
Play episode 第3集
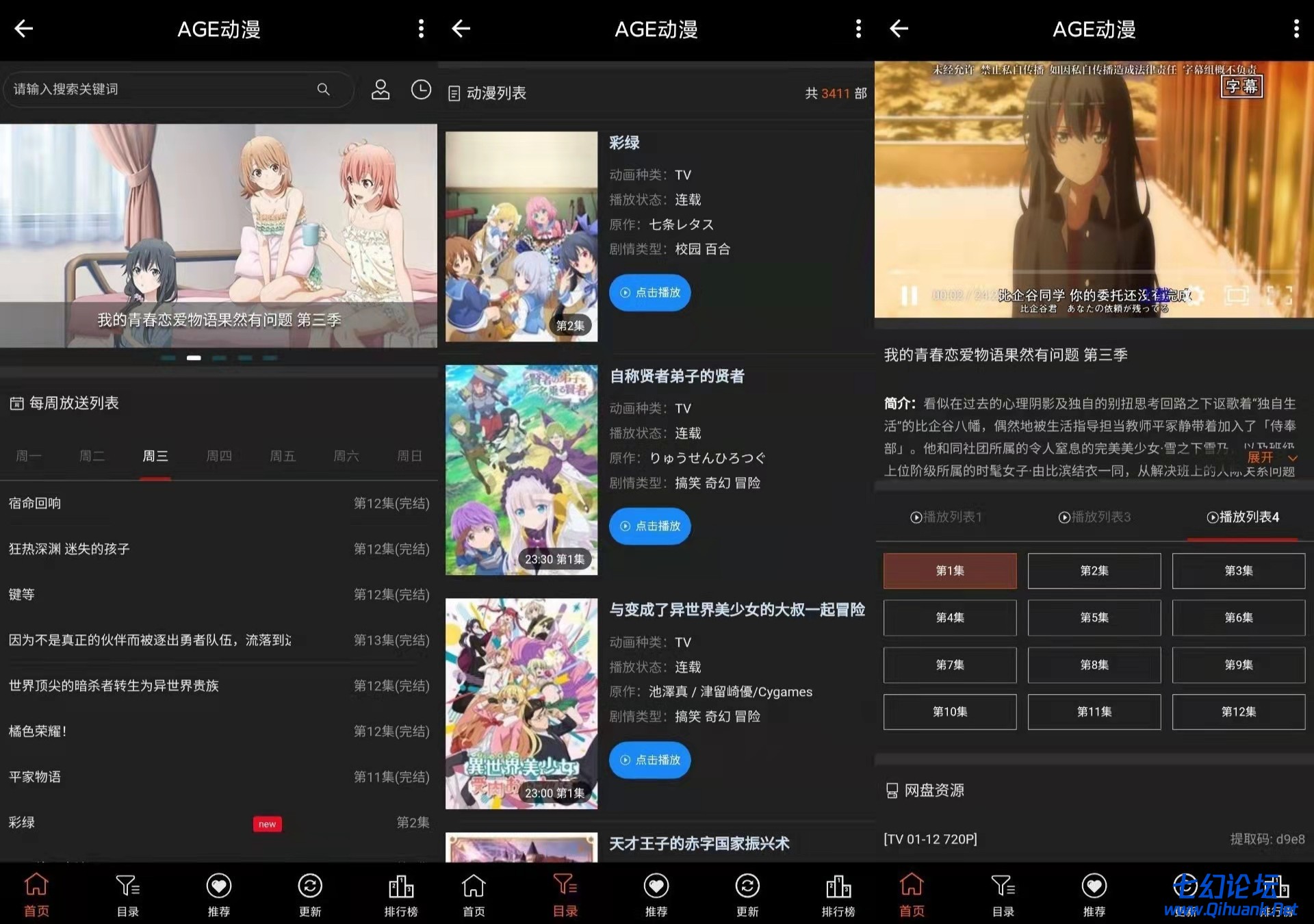pyautogui.click(x=1239, y=571)
